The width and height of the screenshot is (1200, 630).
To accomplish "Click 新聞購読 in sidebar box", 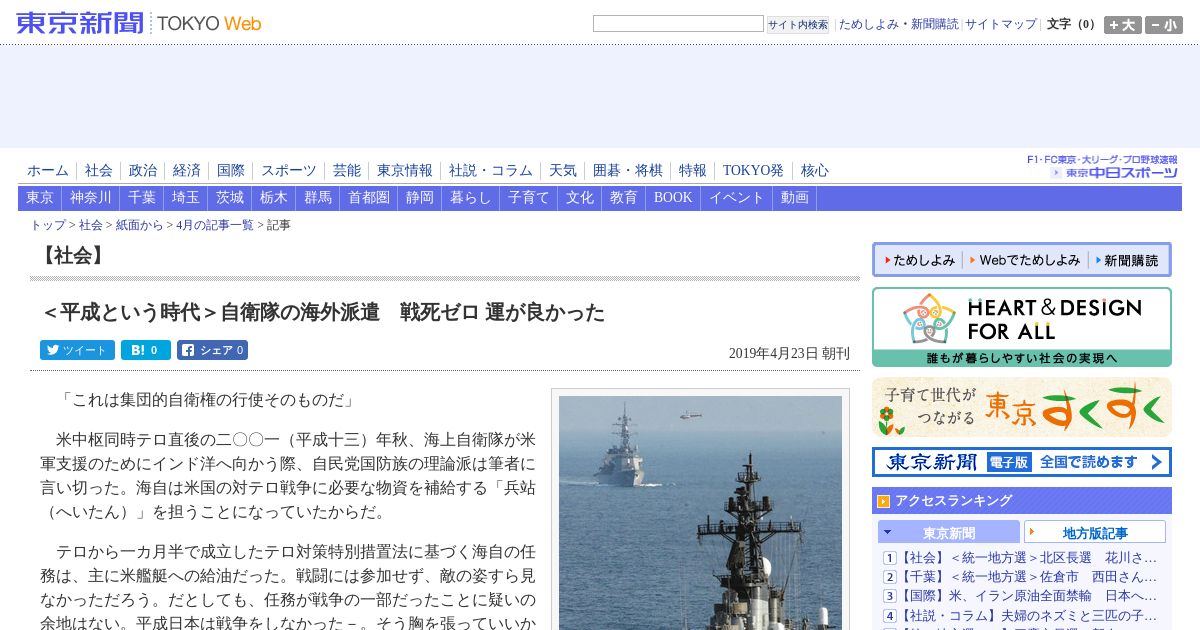I will tap(1125, 260).
